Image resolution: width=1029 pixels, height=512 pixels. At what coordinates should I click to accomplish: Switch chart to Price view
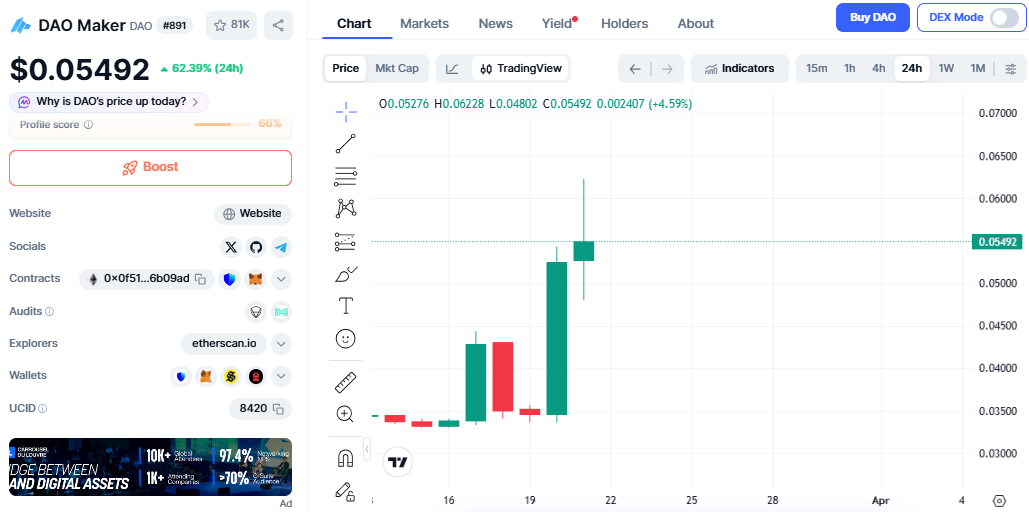click(x=345, y=68)
